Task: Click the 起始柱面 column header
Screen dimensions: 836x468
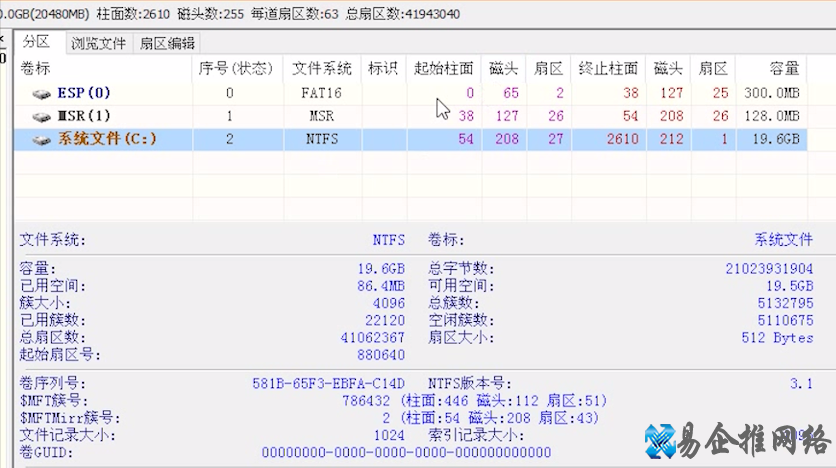Action: 444,68
